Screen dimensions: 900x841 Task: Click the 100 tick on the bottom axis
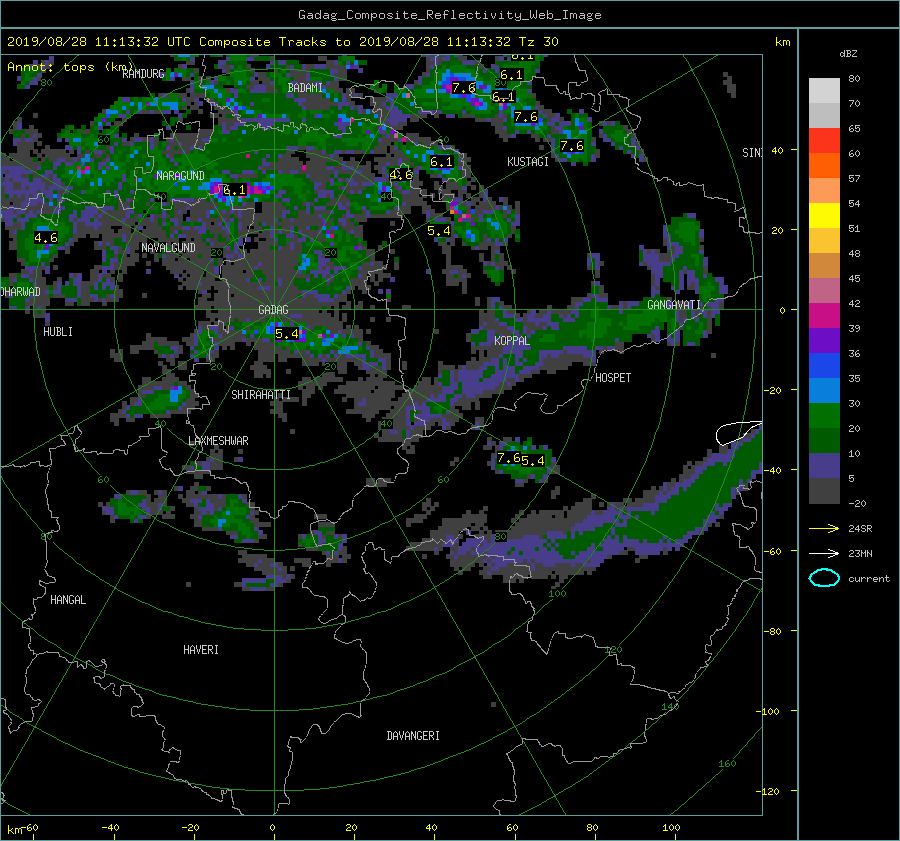pyautogui.click(x=670, y=828)
